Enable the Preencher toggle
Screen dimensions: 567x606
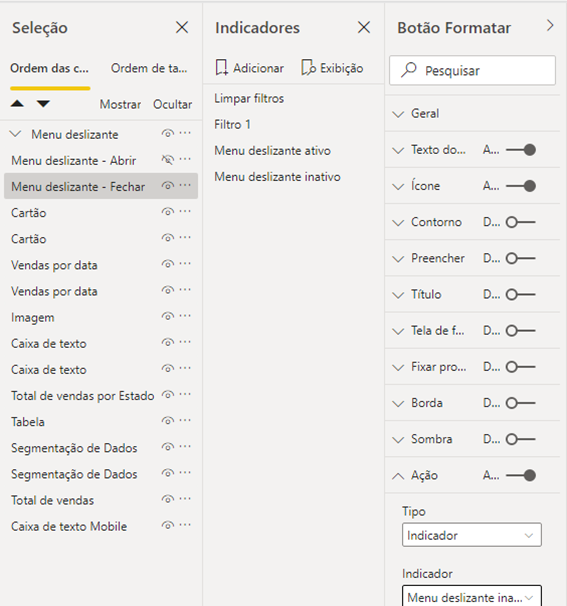click(521, 258)
